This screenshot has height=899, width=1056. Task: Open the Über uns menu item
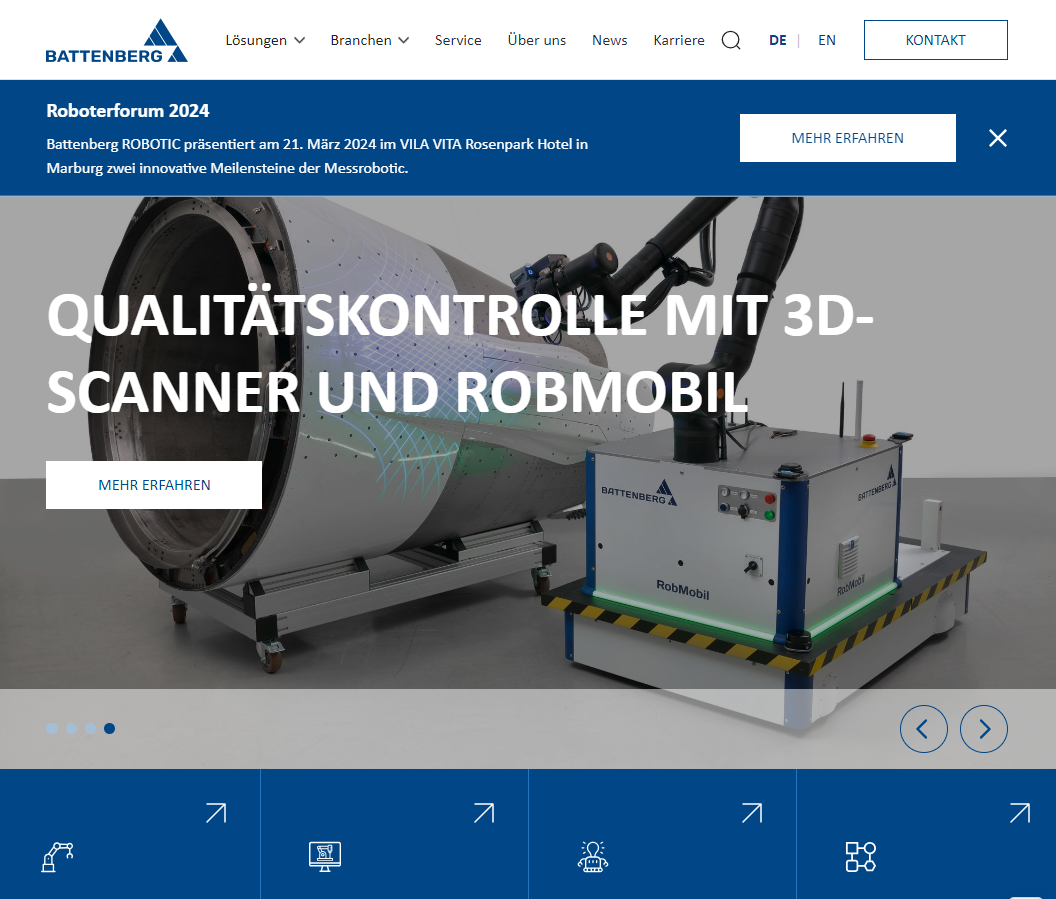pyautogui.click(x=536, y=41)
